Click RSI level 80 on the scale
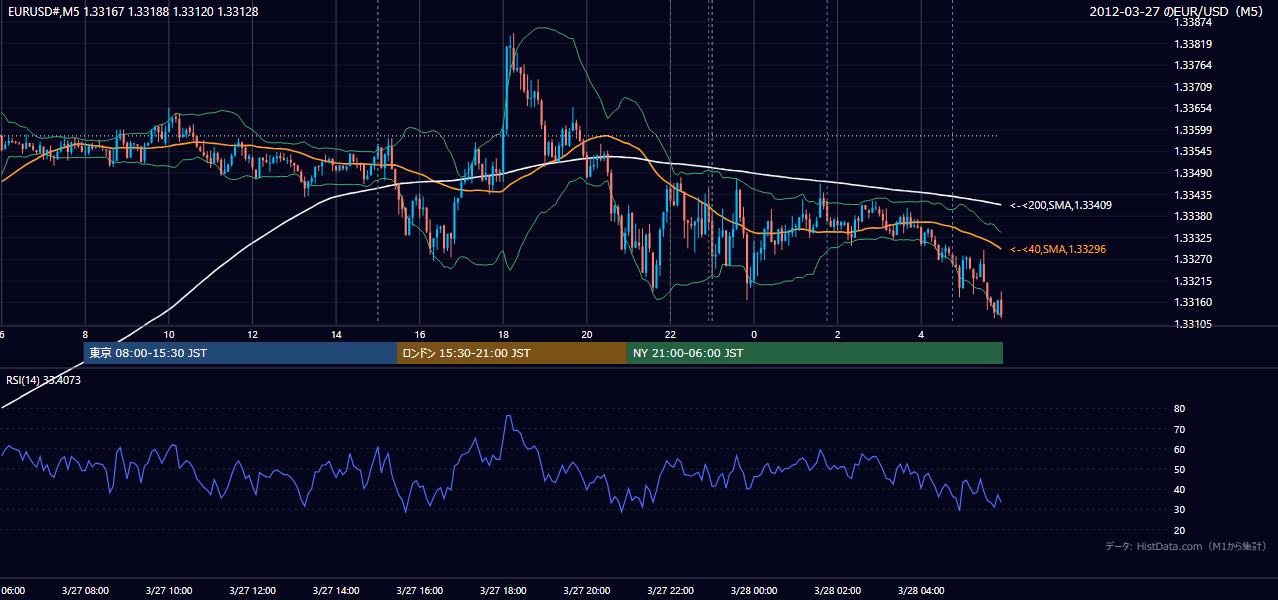Viewport: 1278px width, 600px height. point(1179,409)
